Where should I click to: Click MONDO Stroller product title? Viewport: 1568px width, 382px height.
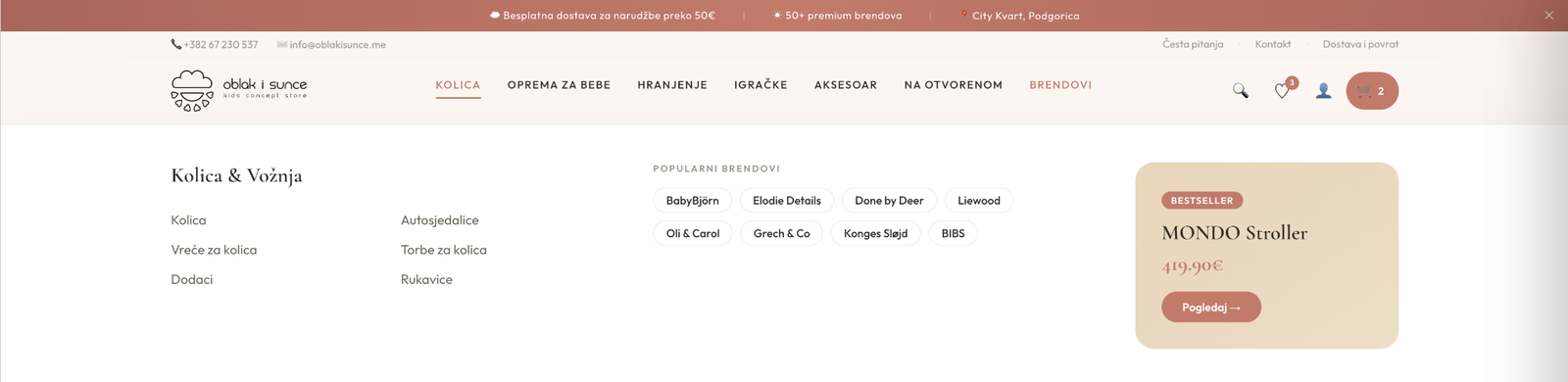pos(1234,233)
